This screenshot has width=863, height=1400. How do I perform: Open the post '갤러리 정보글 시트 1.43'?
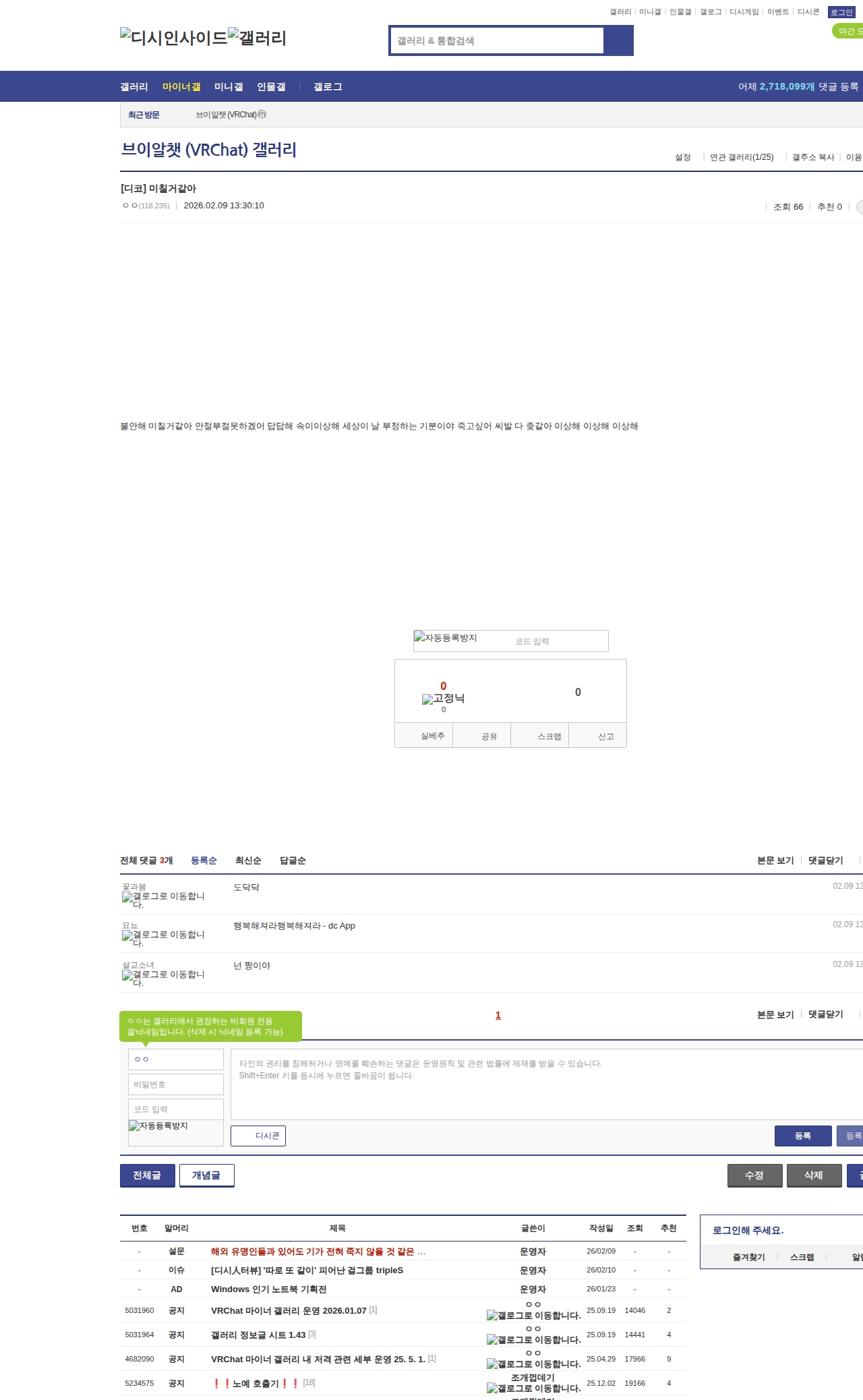point(258,1335)
